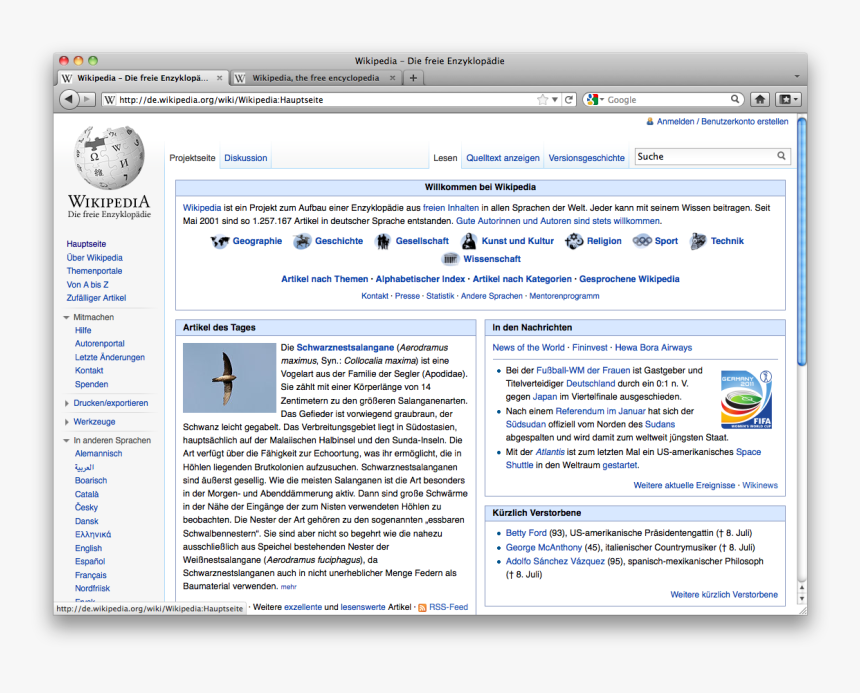
Task: Click the RSS-Feed icon at the bottom
Action: tap(423, 606)
